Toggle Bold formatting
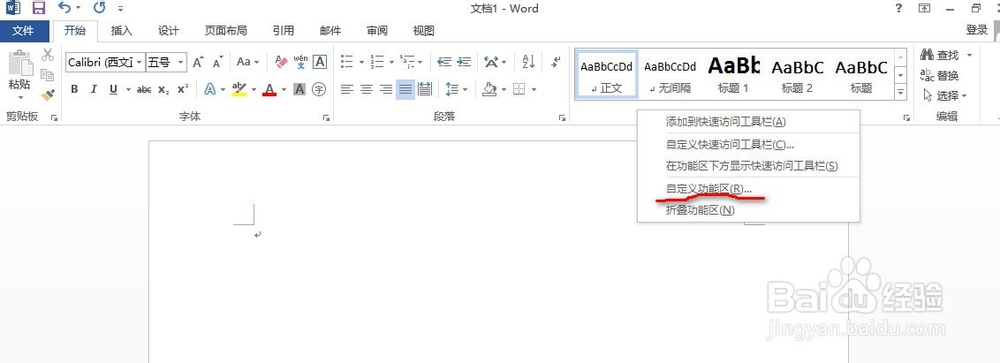This screenshot has width=1000, height=363. click(74, 89)
